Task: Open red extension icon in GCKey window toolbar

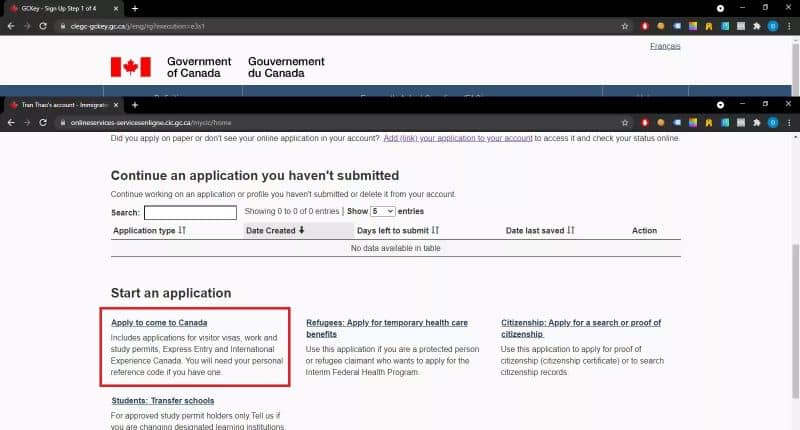Action: (645, 26)
